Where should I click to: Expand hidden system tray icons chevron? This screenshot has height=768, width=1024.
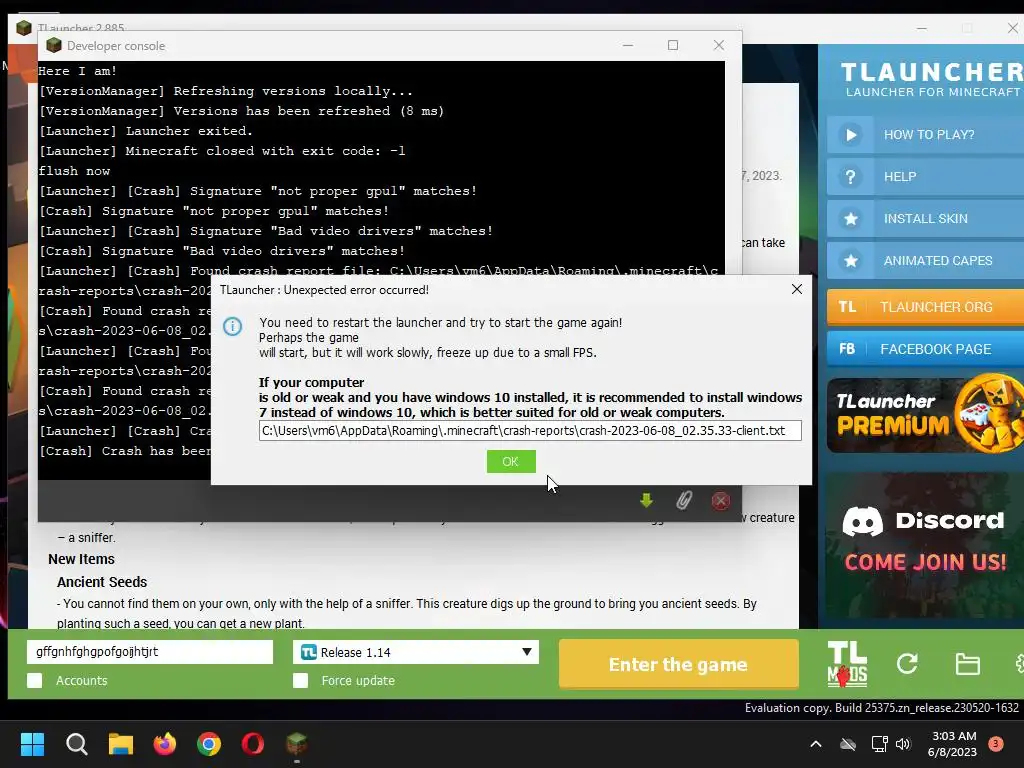click(x=816, y=744)
